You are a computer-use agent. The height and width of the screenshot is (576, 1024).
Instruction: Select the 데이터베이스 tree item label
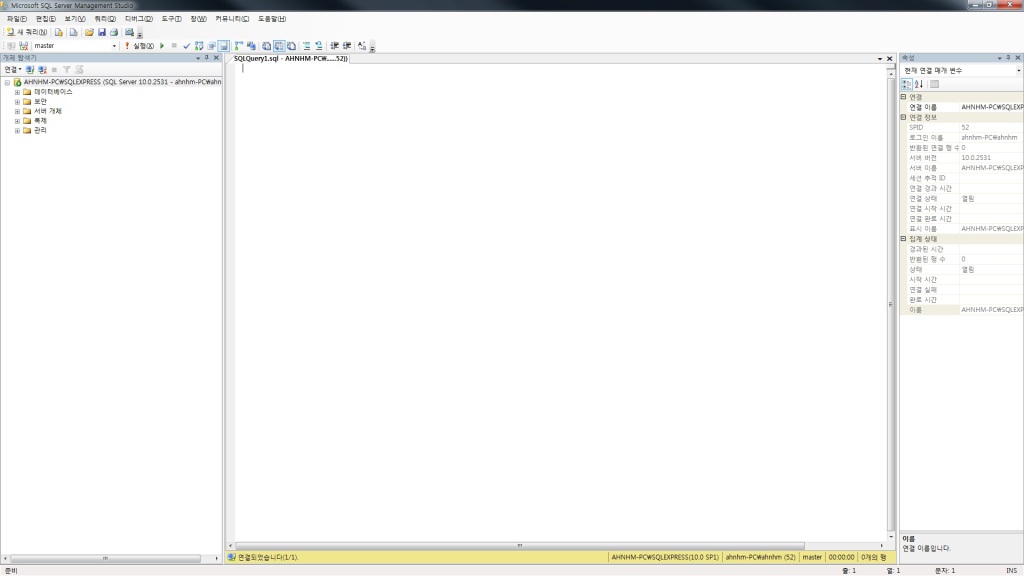tap(53, 92)
